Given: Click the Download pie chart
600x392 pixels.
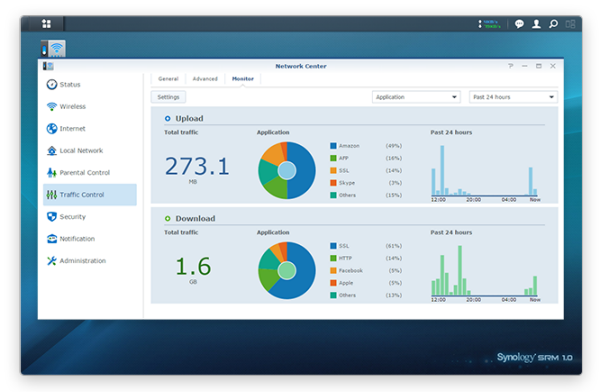Looking at the screenshot, I should [287, 270].
